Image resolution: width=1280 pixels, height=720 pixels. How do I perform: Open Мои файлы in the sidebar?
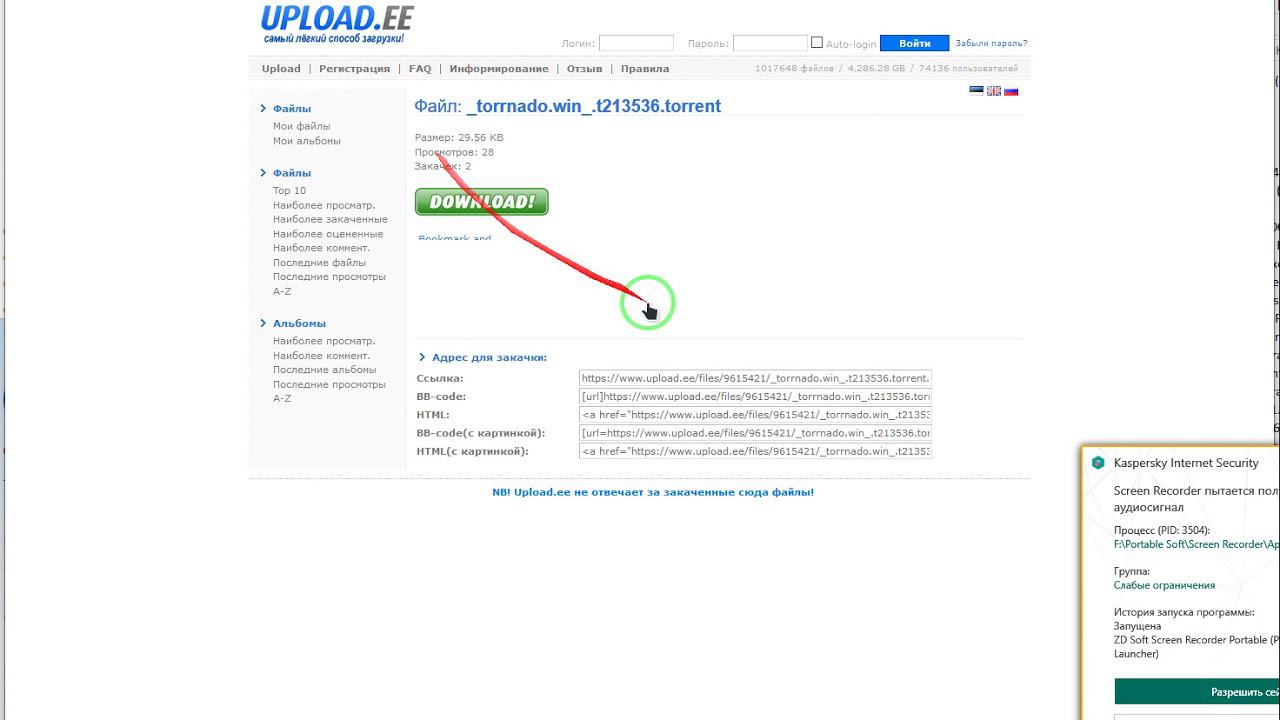pos(301,127)
